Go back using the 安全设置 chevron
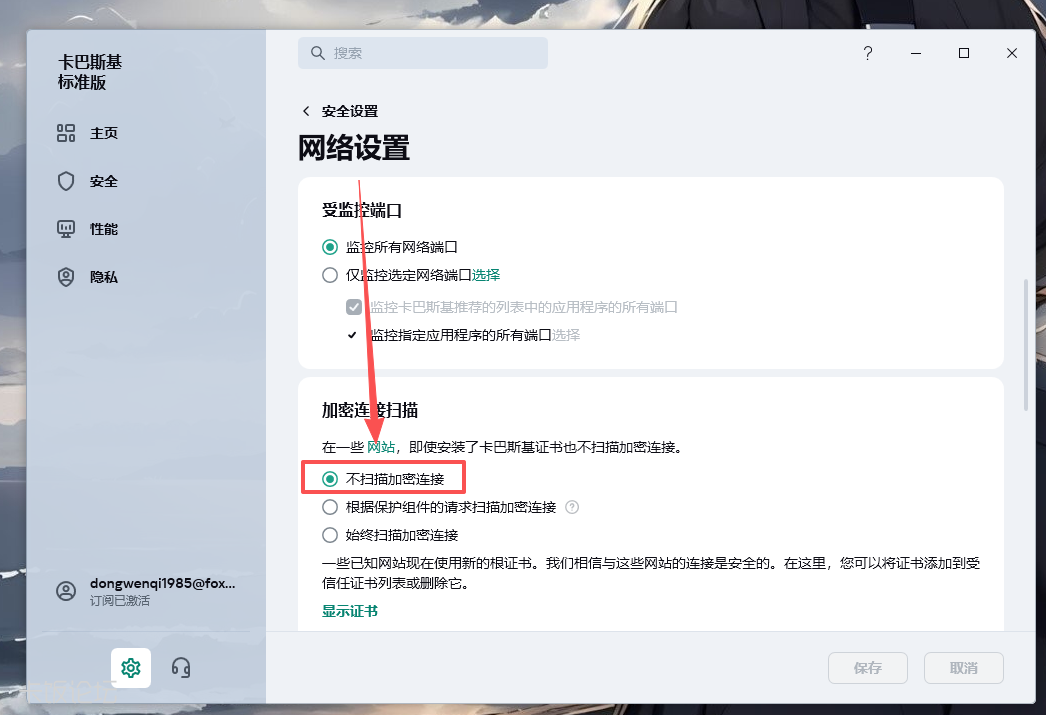The image size is (1046, 715). tap(307, 111)
